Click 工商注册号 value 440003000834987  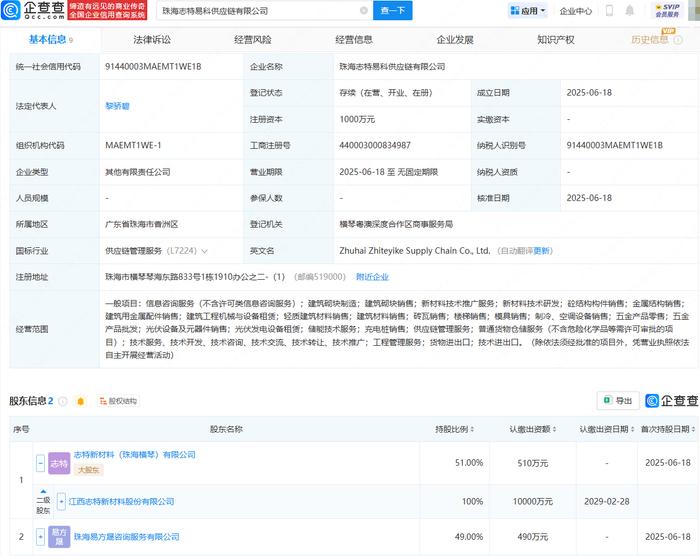coord(375,146)
